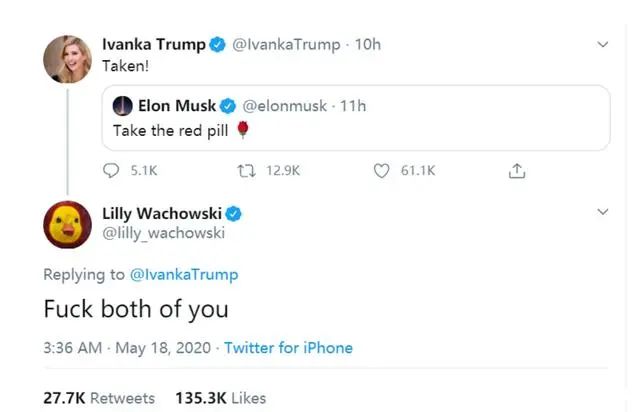Screen dimensions: 640x412
Task: Open the quoted Elon Musk tweet
Action: point(356,118)
